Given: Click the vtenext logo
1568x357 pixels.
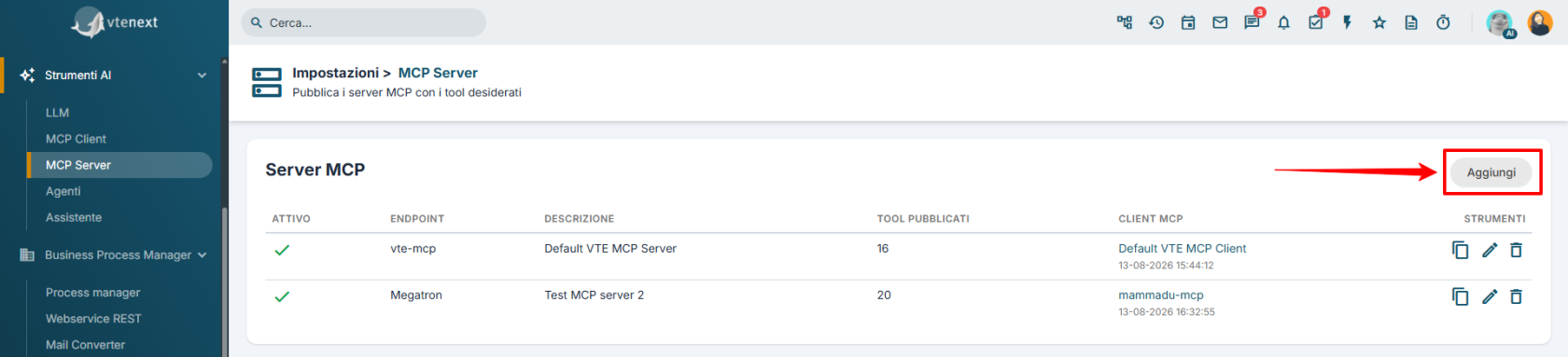Looking at the screenshot, I should [115, 22].
